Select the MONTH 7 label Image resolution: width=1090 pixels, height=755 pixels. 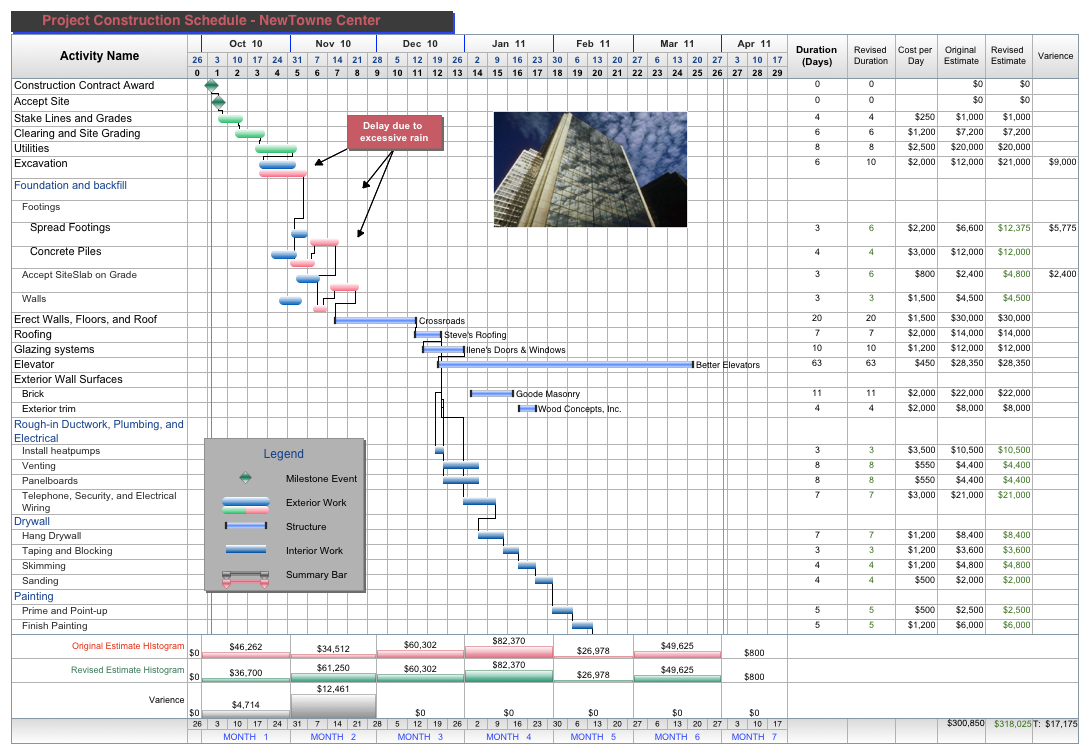click(x=754, y=737)
